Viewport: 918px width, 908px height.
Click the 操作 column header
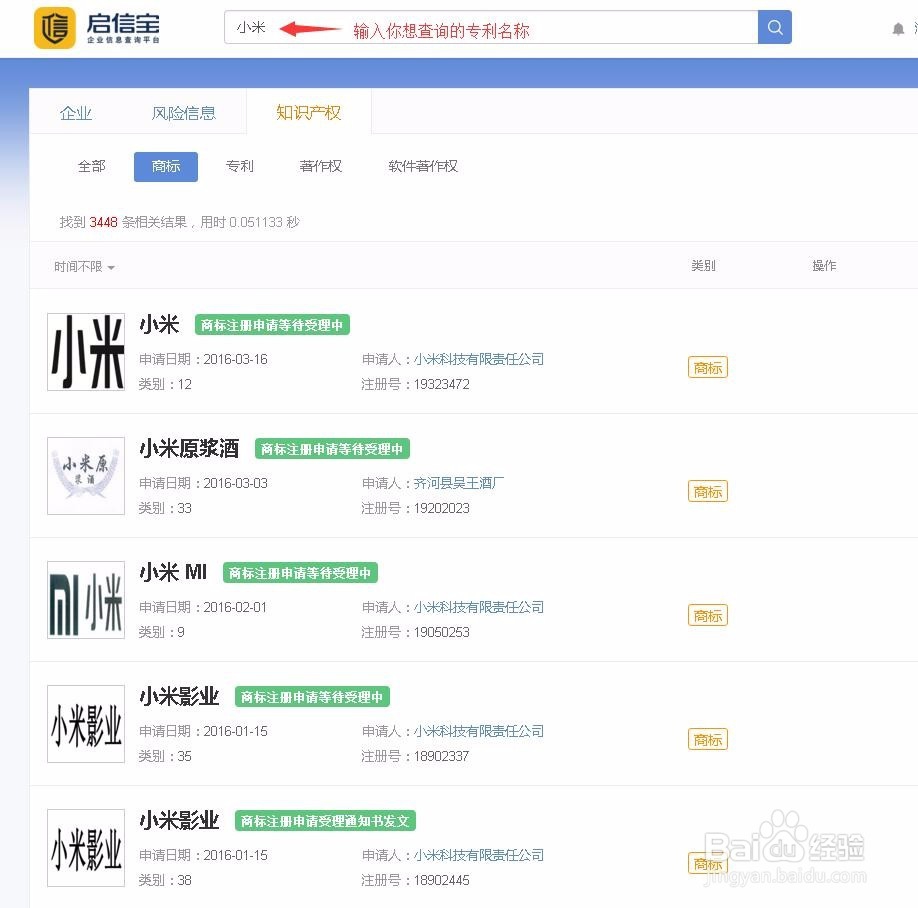point(824,266)
